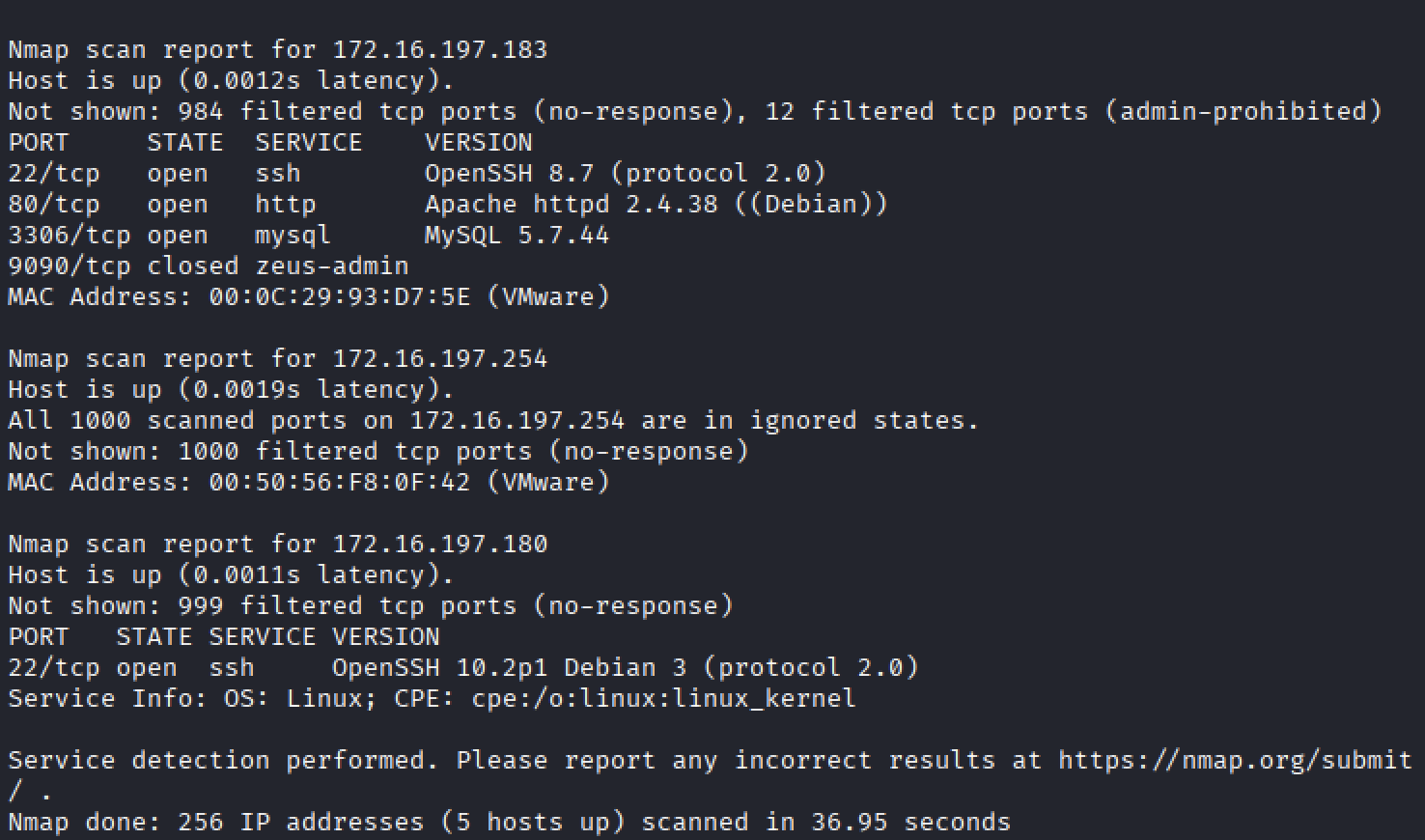The width and height of the screenshot is (1425, 840).
Task: Click the MAC address 00:50:56:F8:0F:42
Action: pyautogui.click(x=339, y=483)
